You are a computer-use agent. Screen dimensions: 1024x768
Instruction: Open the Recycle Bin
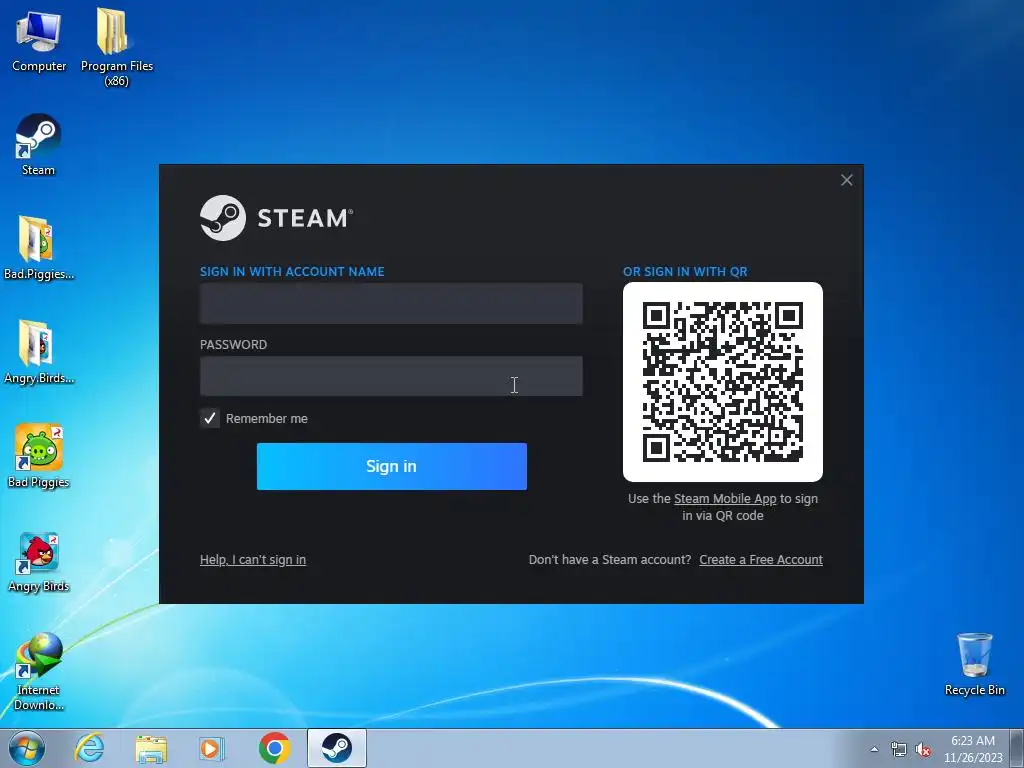(974, 664)
